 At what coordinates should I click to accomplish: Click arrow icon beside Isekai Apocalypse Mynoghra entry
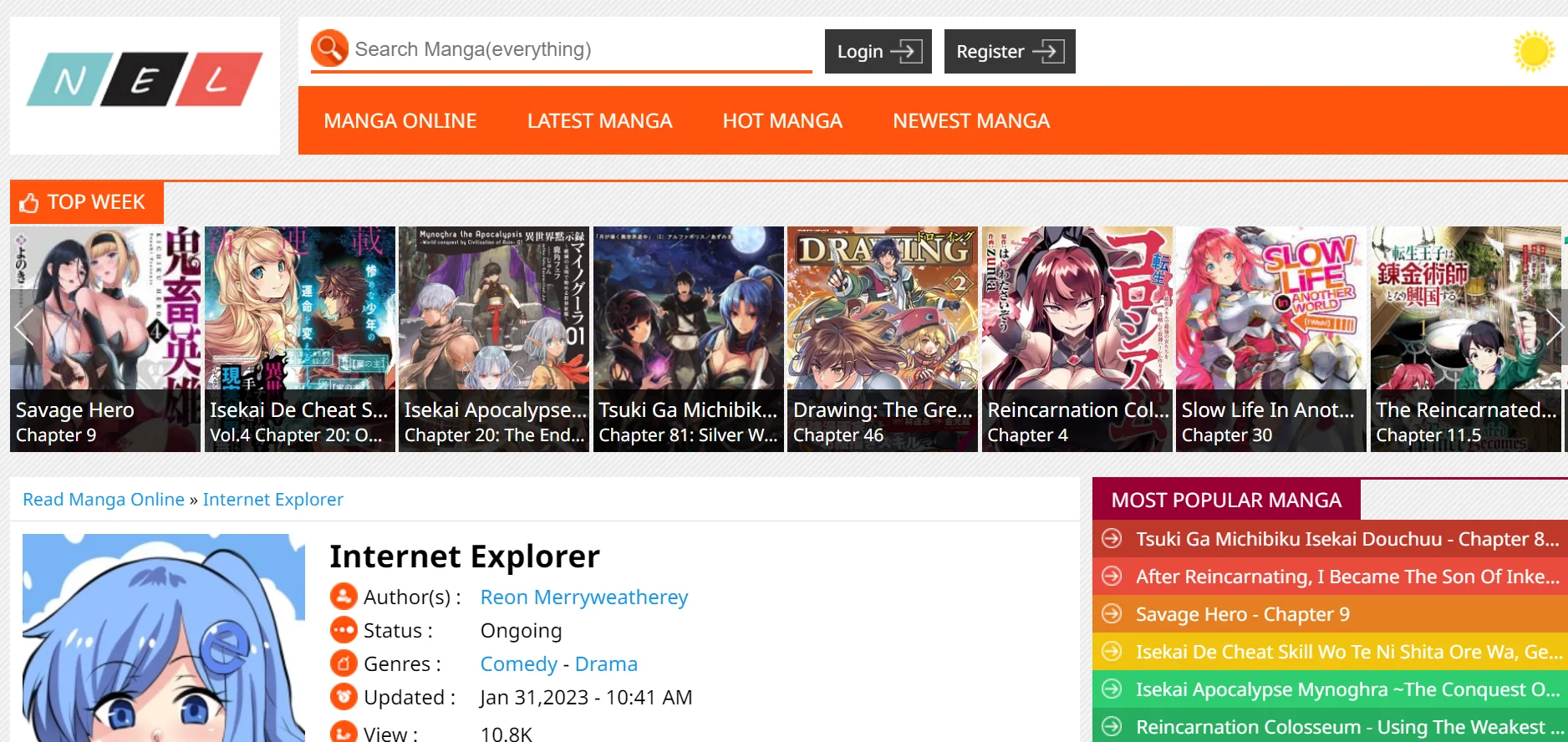pos(1112,689)
